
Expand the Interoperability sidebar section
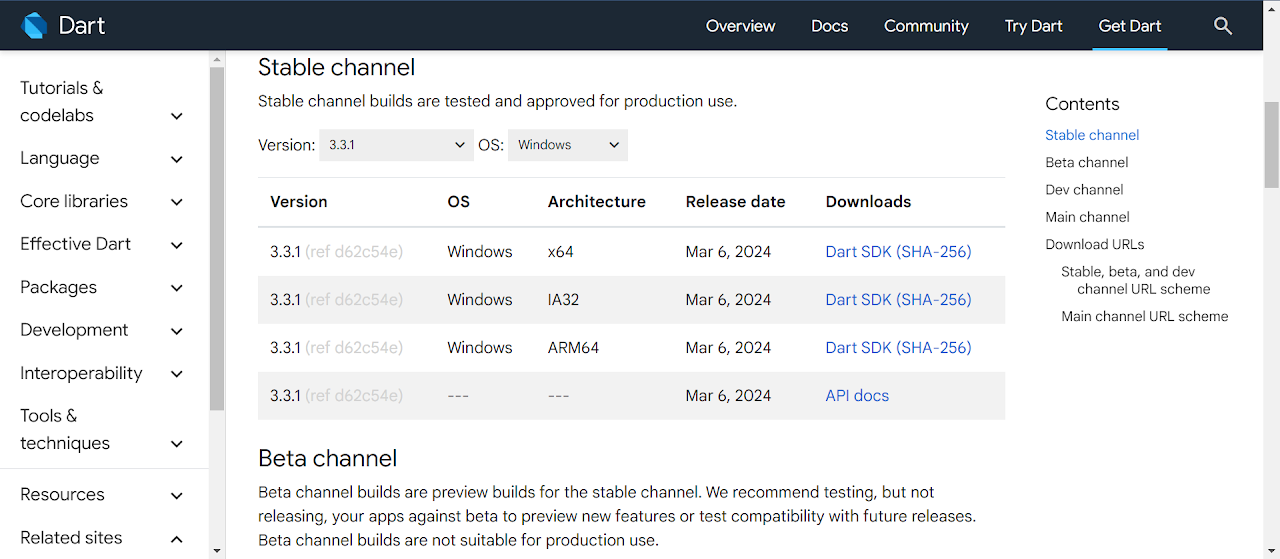tap(103, 373)
